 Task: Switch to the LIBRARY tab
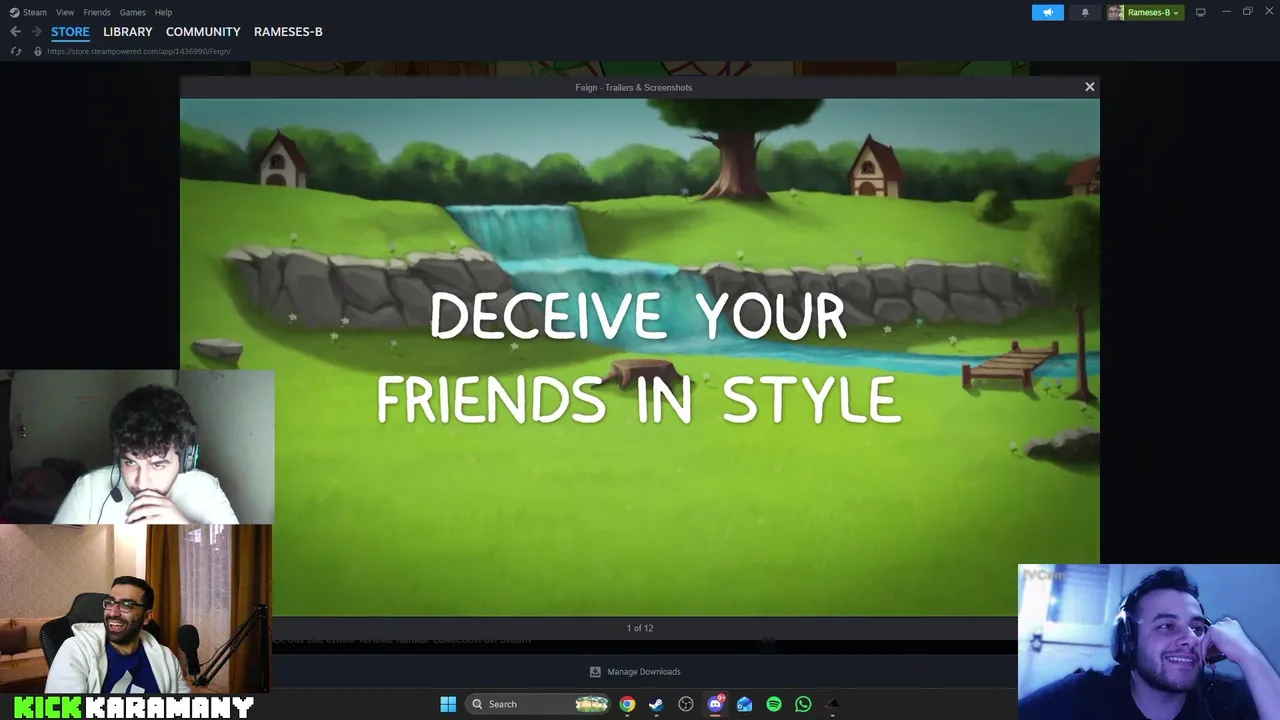(x=128, y=32)
